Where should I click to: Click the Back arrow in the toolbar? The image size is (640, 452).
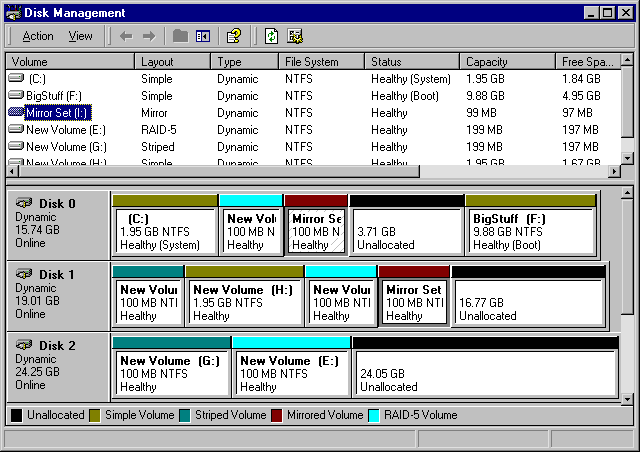point(126,36)
